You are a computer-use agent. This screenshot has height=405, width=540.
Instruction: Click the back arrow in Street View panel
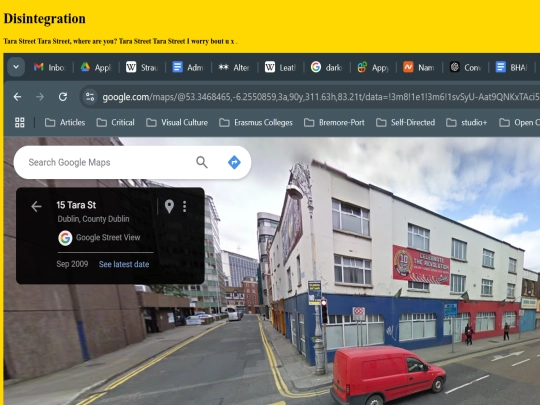point(36,206)
